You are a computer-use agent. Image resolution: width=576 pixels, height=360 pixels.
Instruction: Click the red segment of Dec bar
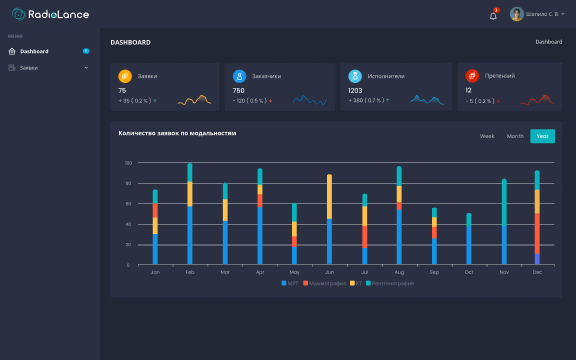pos(537,234)
